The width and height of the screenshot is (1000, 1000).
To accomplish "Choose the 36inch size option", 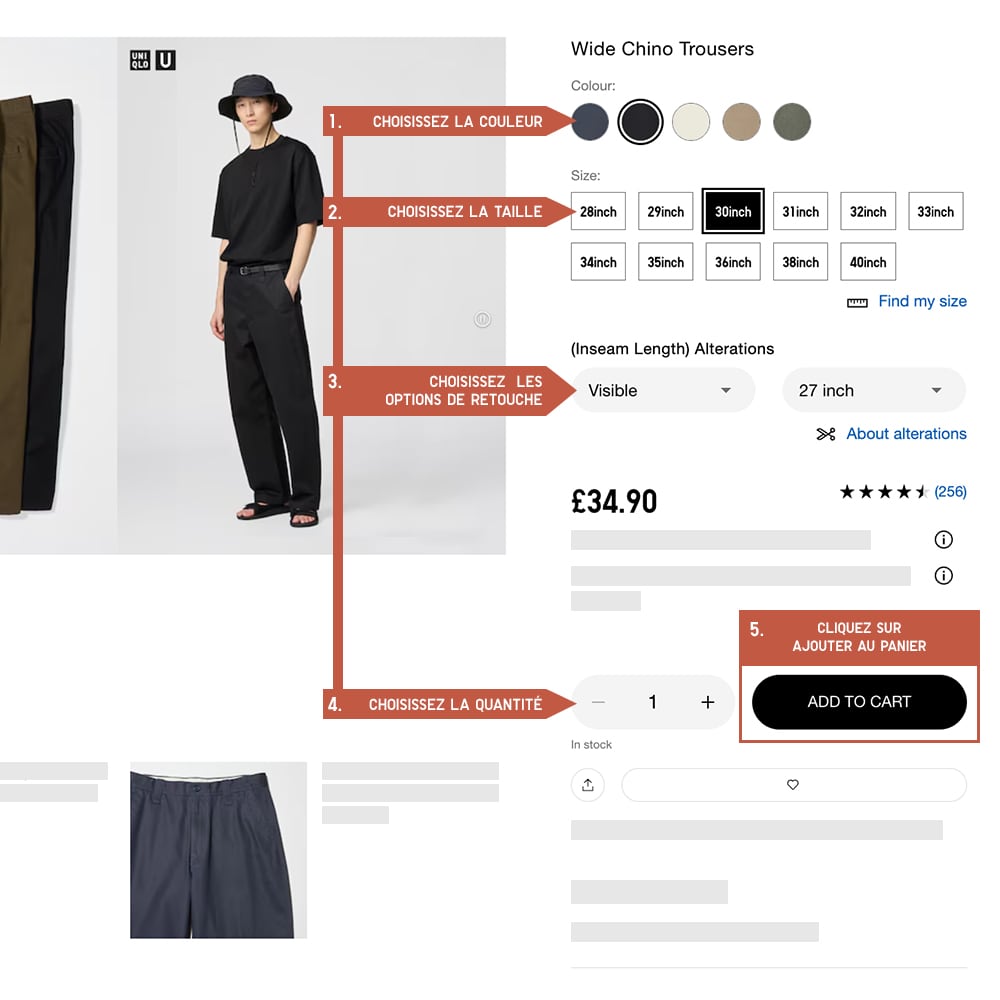I will click(733, 261).
